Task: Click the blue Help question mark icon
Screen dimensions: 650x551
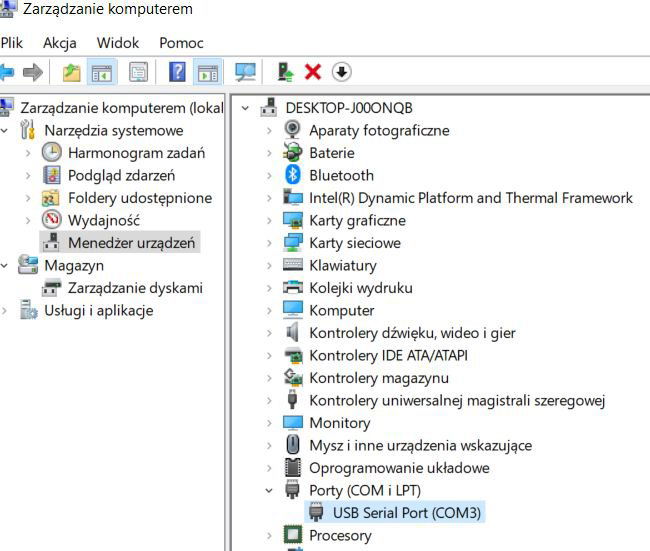Action: pos(177,72)
